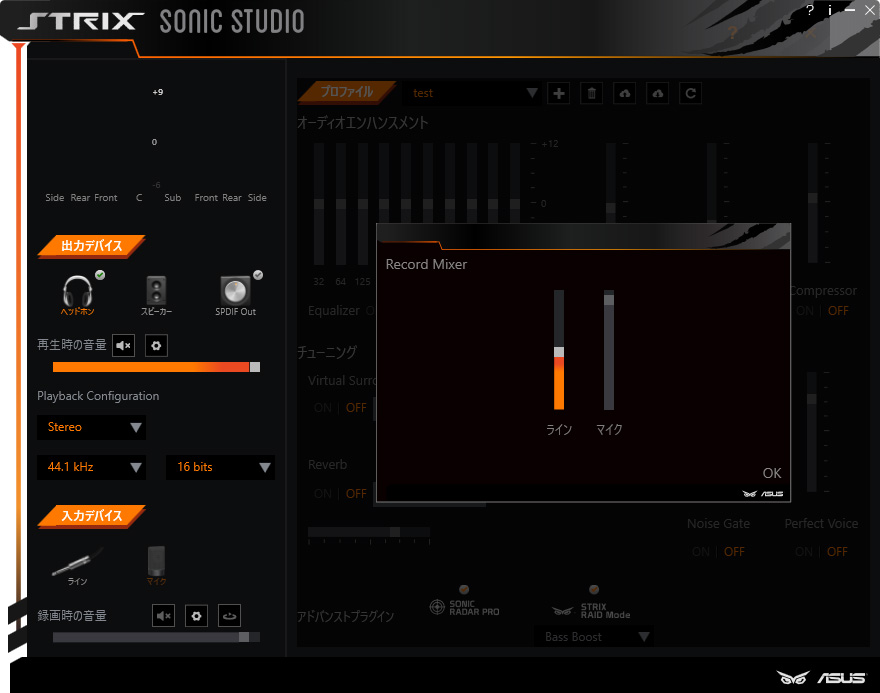Turn Compressor OFF
This screenshot has width=880, height=693.
(x=838, y=311)
